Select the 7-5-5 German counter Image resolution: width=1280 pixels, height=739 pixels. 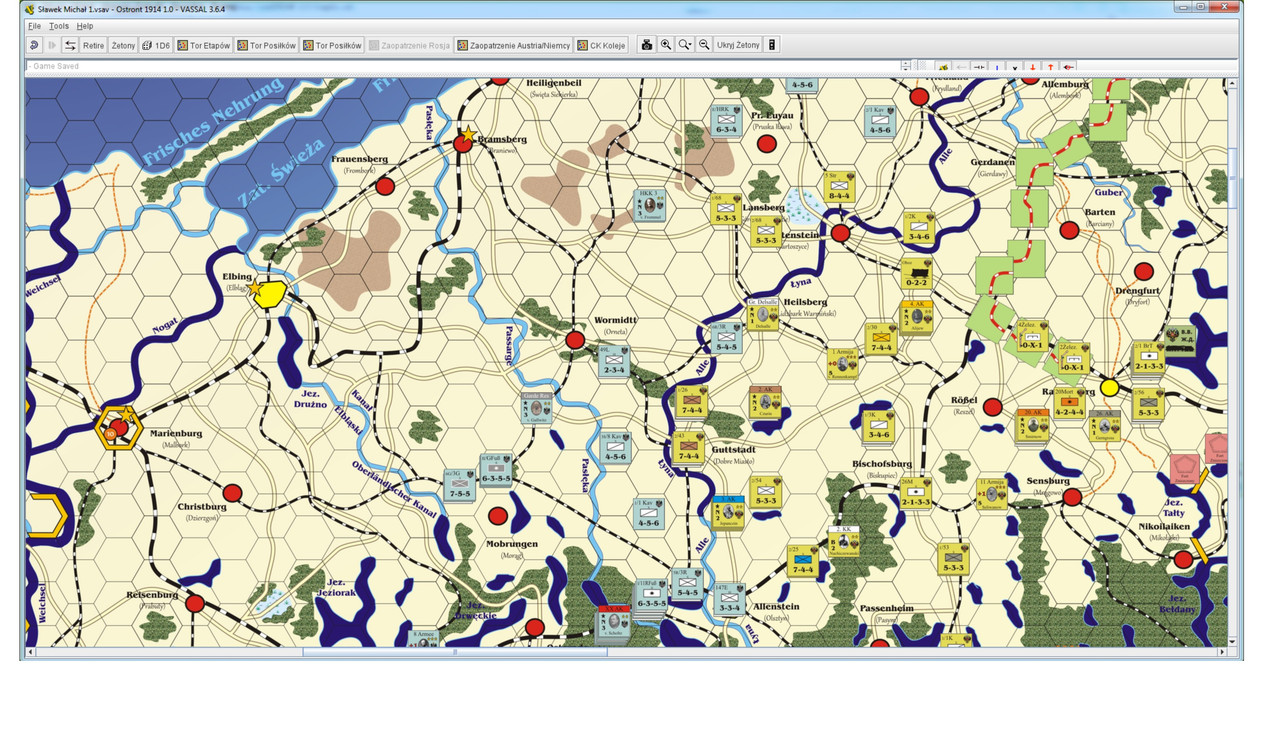tap(460, 485)
